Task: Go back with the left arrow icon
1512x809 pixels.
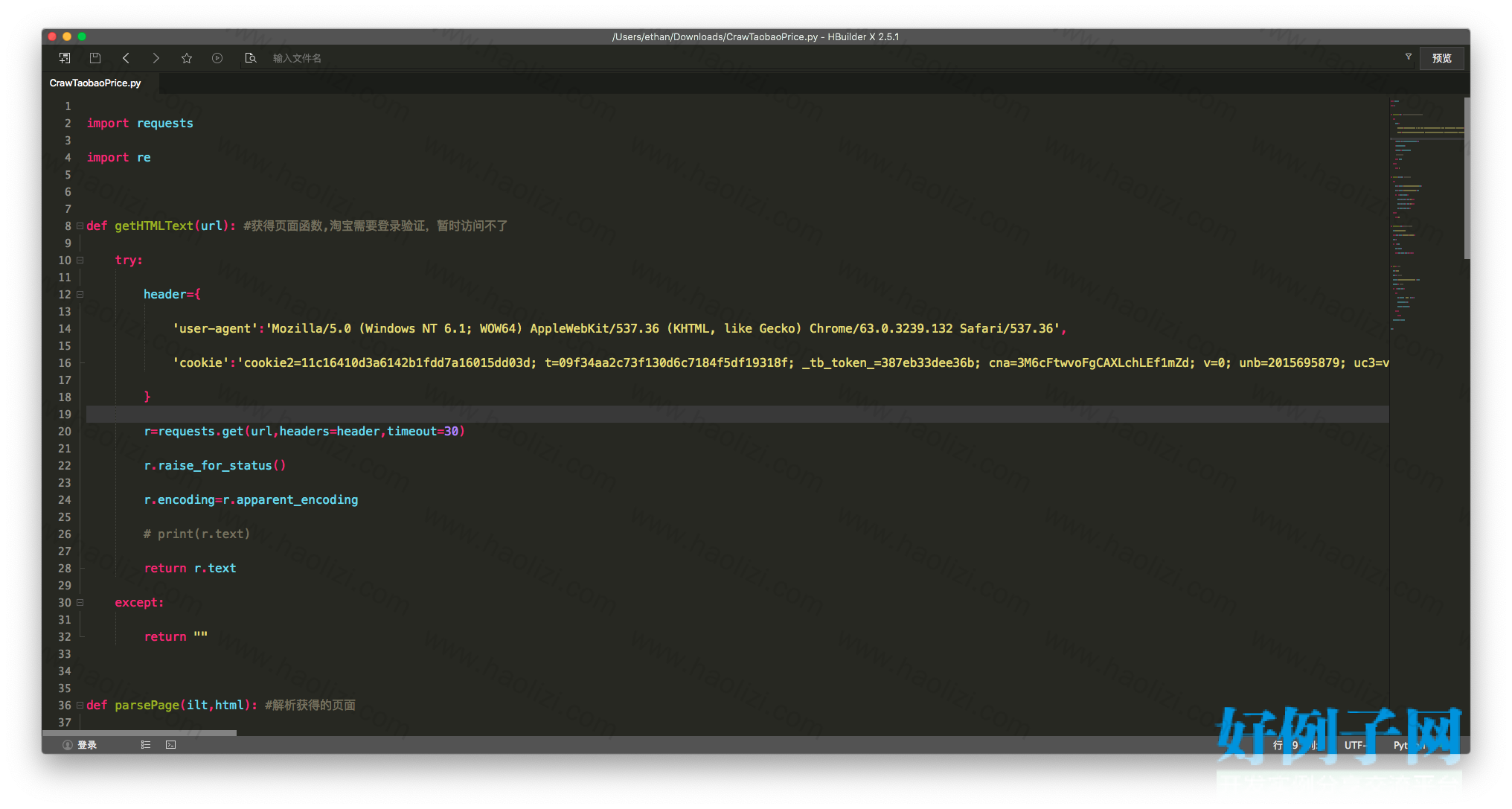Action: [x=126, y=58]
